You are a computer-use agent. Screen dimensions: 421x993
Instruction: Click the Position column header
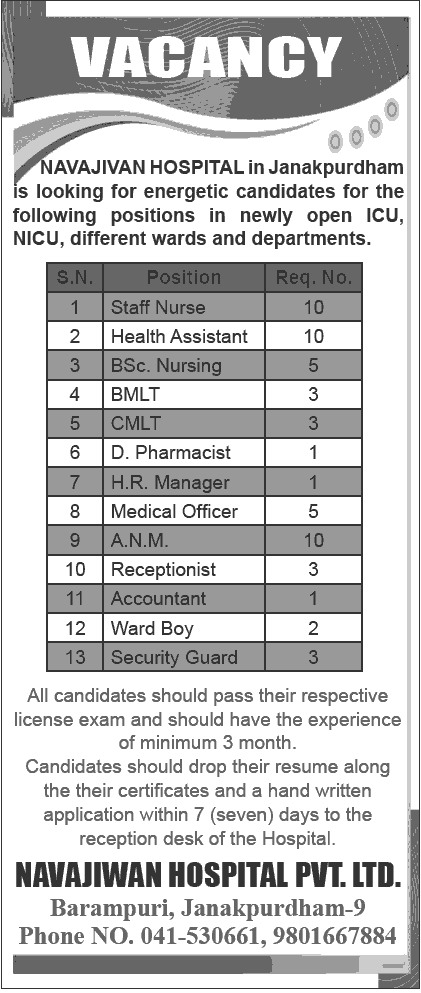click(x=184, y=277)
